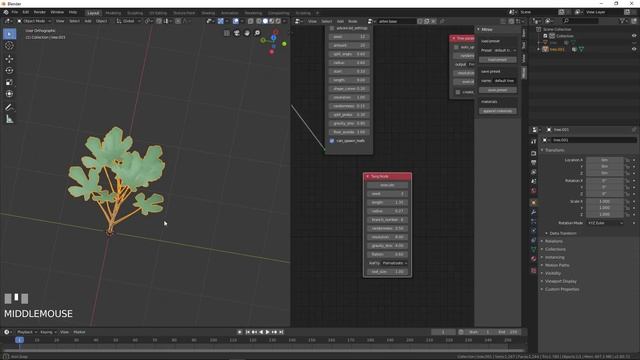Click the append materials button in MTree panel

coord(498,111)
